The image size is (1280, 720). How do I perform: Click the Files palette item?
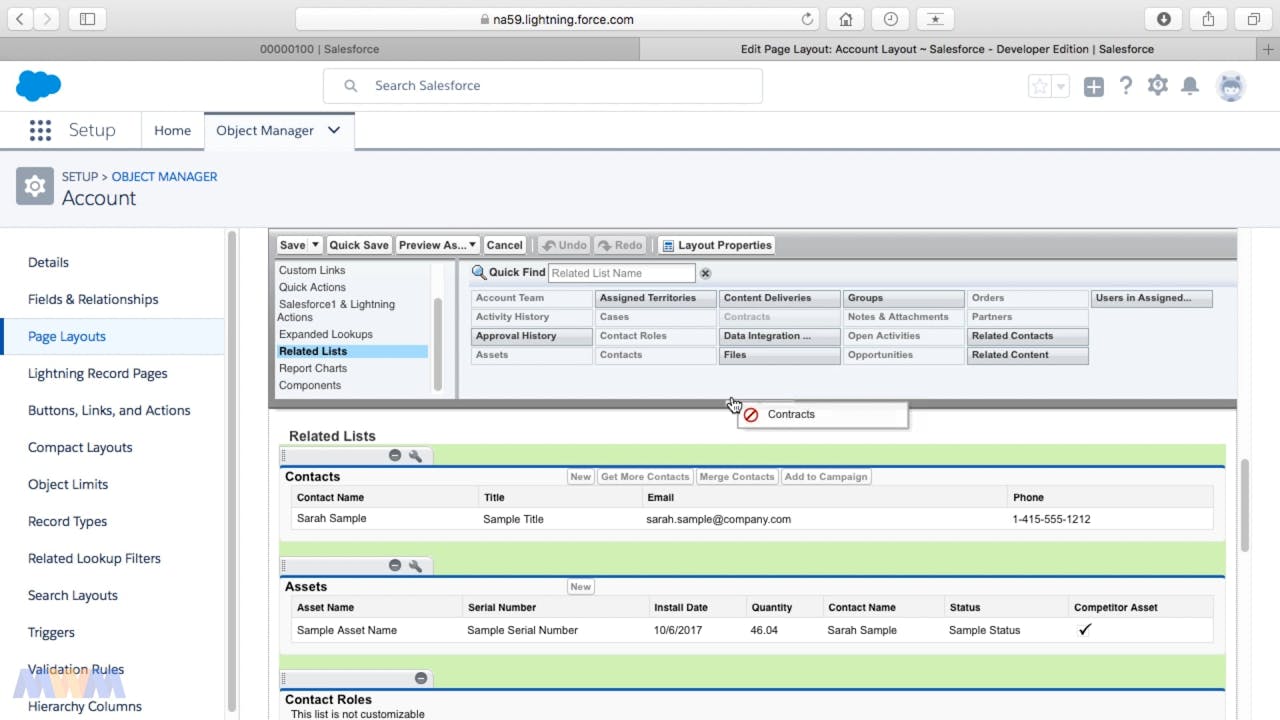[780, 355]
